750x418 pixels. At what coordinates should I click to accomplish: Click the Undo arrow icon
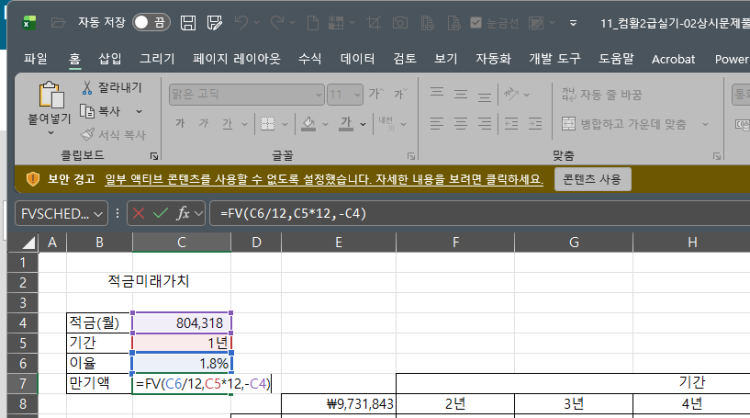click(242, 22)
